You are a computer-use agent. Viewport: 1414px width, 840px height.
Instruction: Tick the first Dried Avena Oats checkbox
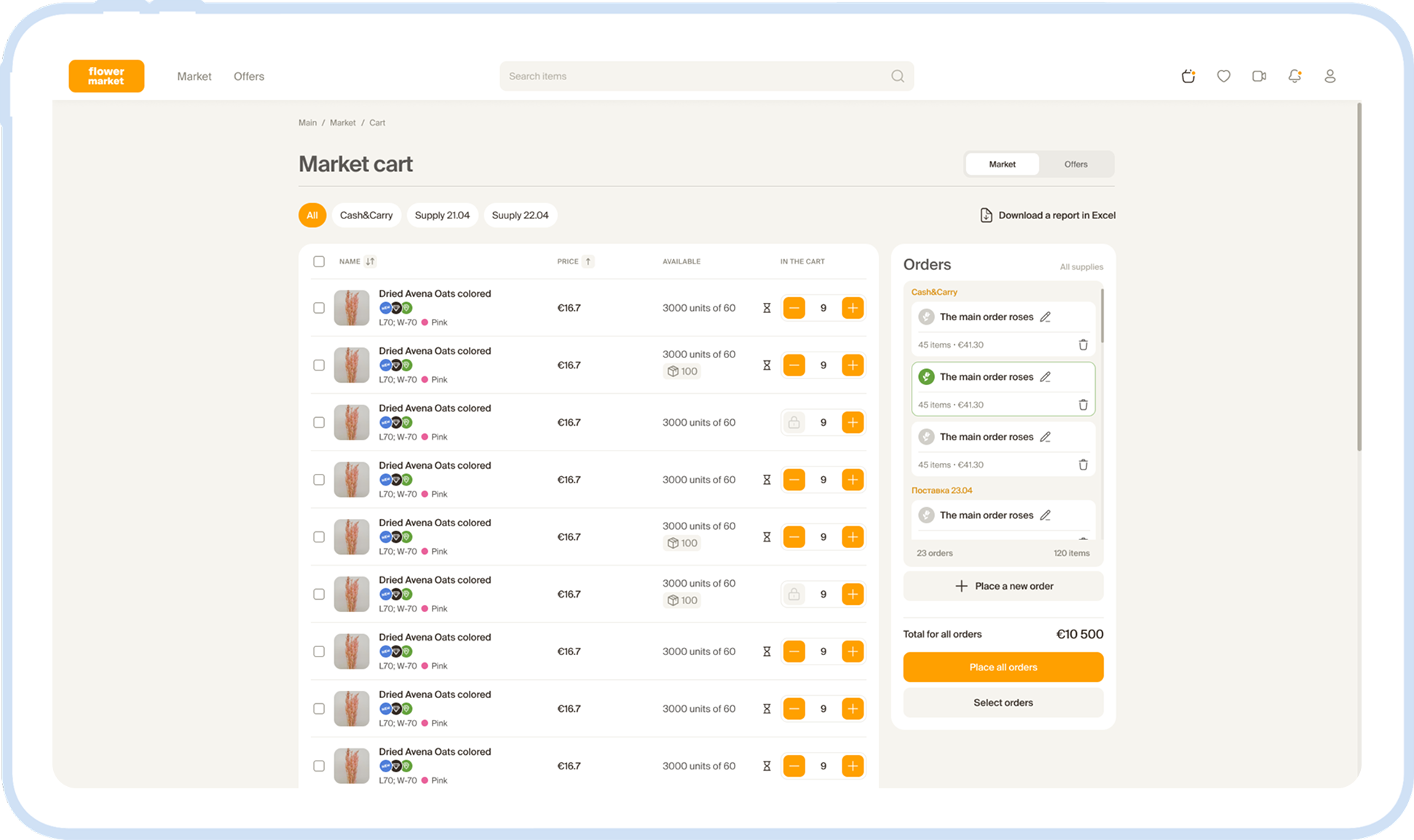(x=319, y=308)
